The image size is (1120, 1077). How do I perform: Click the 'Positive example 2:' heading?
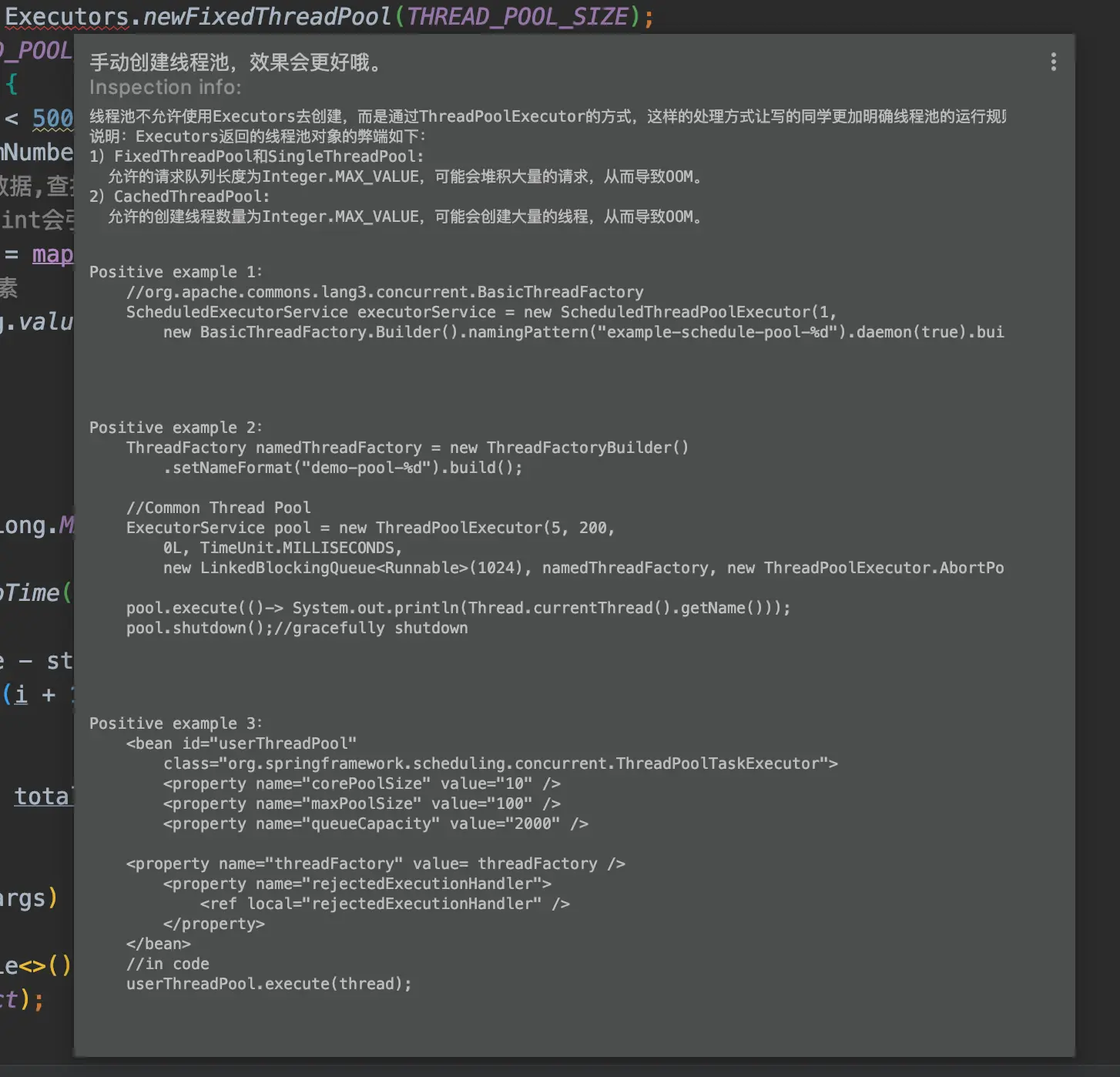176,428
